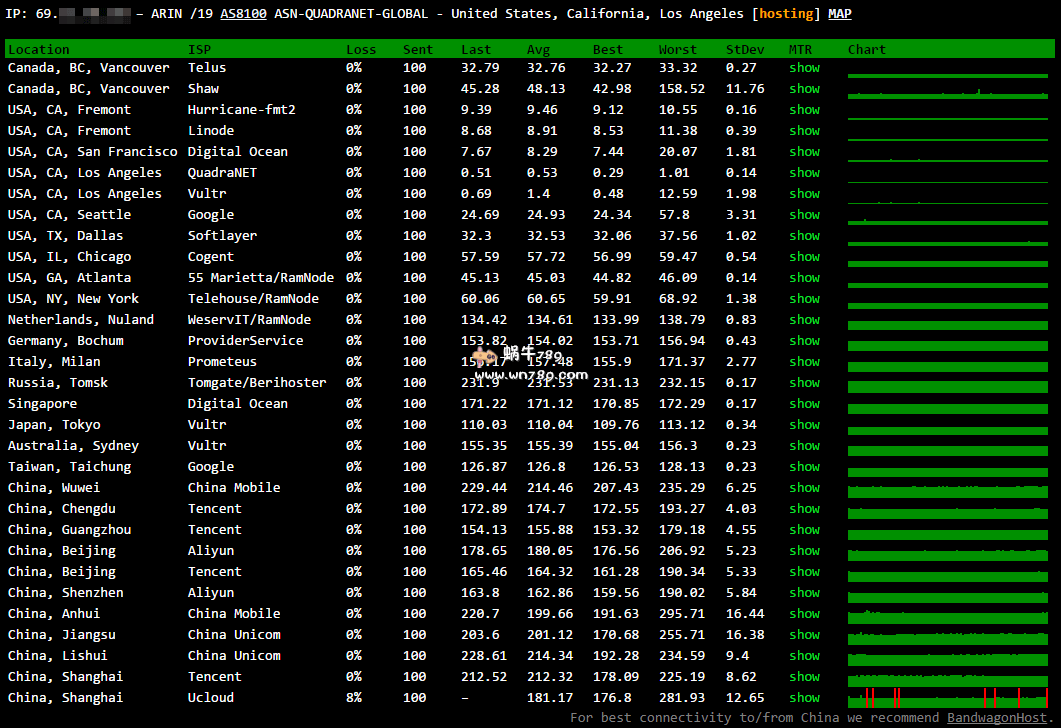This screenshot has width=1061, height=728.
Task: Show MTR for Germany Bochum ProviderService
Action: coord(804,341)
